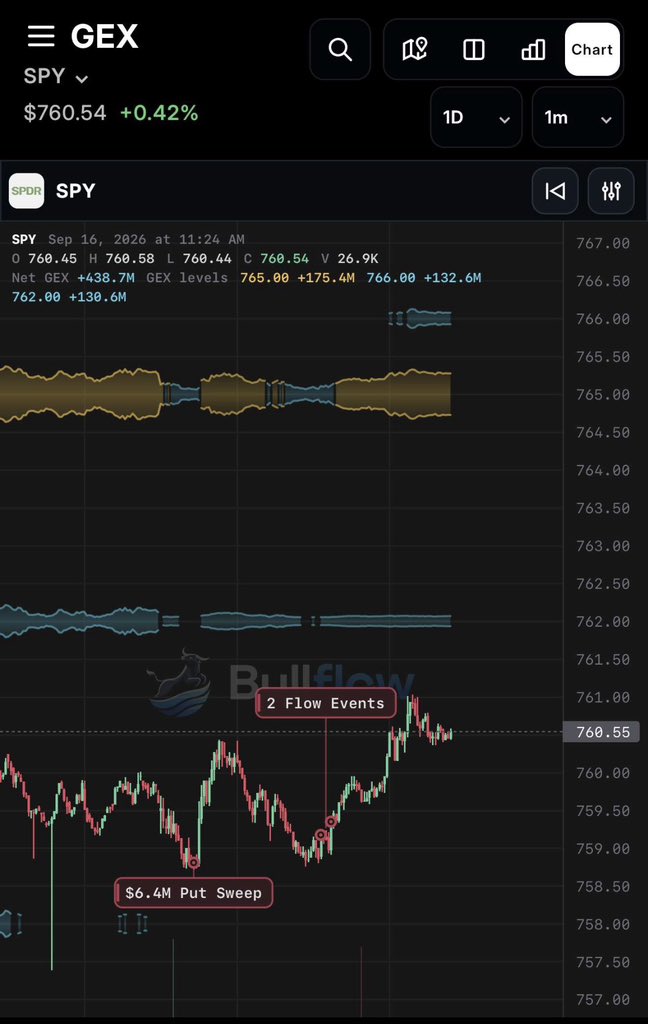This screenshot has width=648, height=1024.
Task: Click the put sweep circle marker
Action: pyautogui.click(x=193, y=863)
